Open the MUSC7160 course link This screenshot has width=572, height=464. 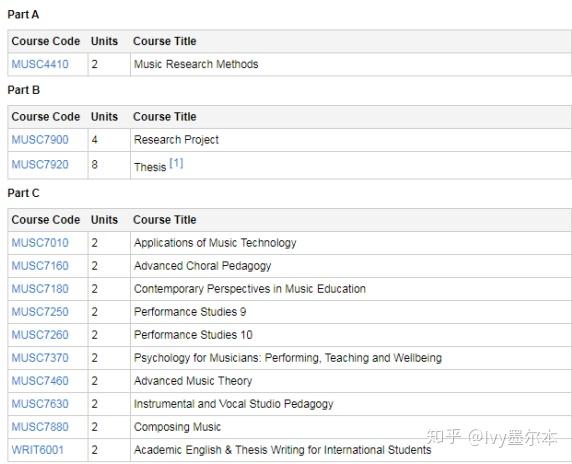click(40, 266)
